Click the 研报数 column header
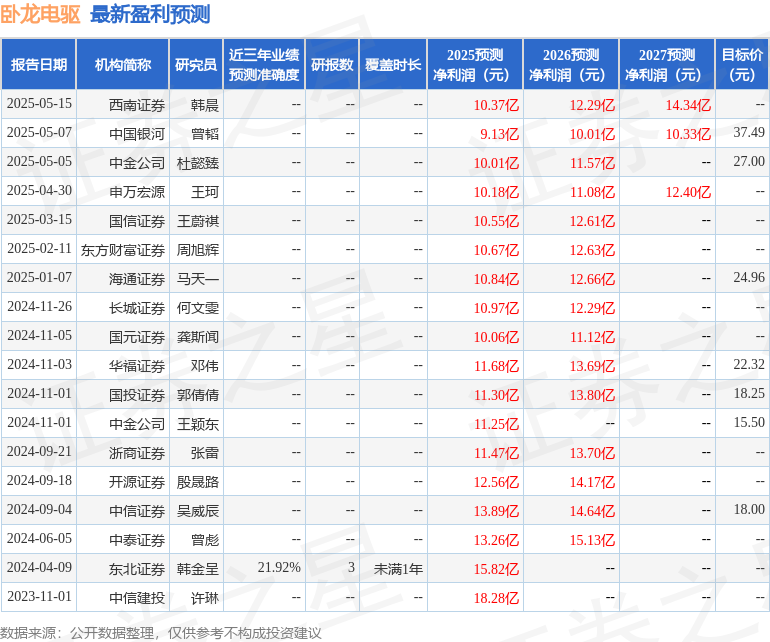770x642 pixels. click(x=332, y=64)
